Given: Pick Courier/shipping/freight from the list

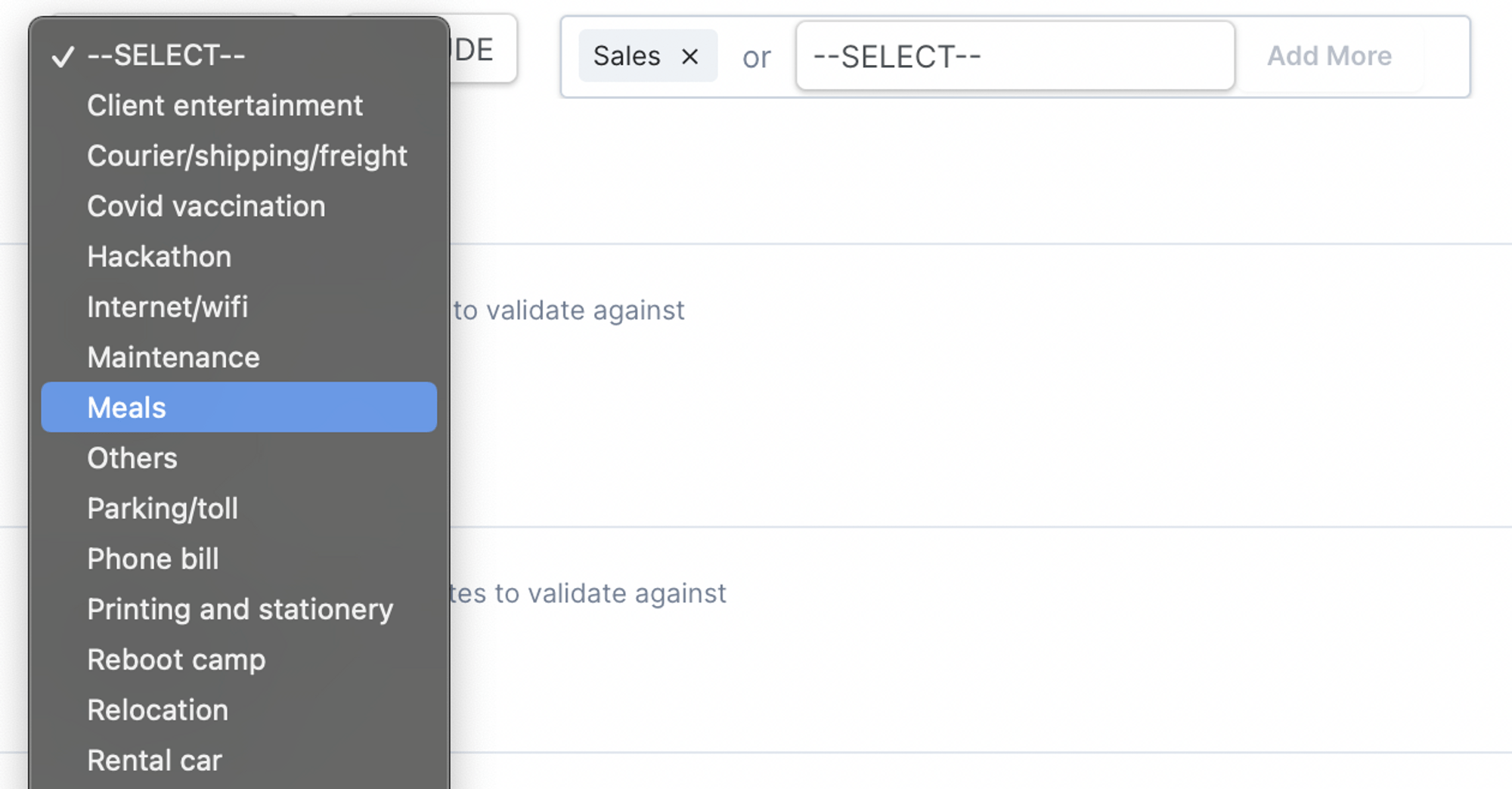Looking at the screenshot, I should pyautogui.click(x=239, y=156).
